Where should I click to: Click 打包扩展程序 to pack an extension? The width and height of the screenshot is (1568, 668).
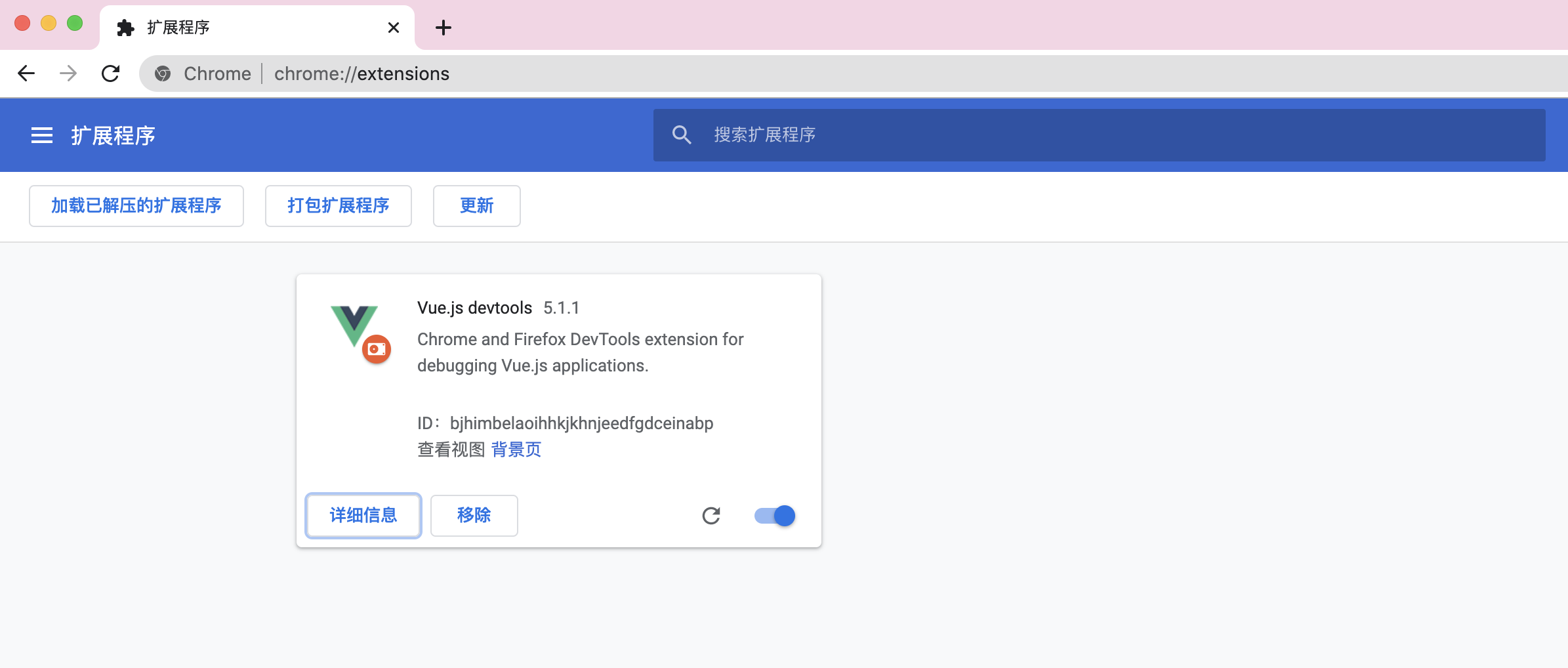pyautogui.click(x=338, y=205)
